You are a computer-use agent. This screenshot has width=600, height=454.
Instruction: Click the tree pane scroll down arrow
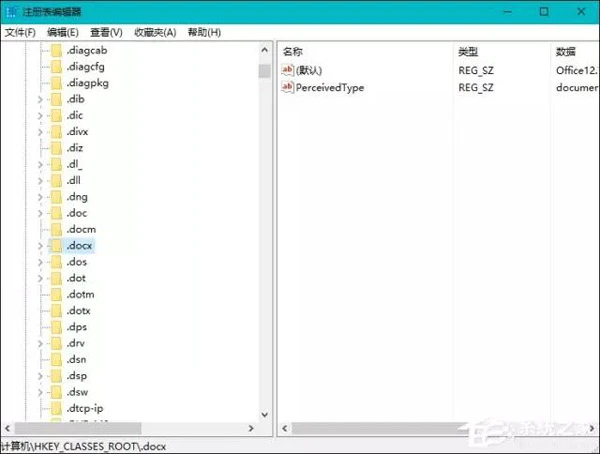click(x=264, y=415)
